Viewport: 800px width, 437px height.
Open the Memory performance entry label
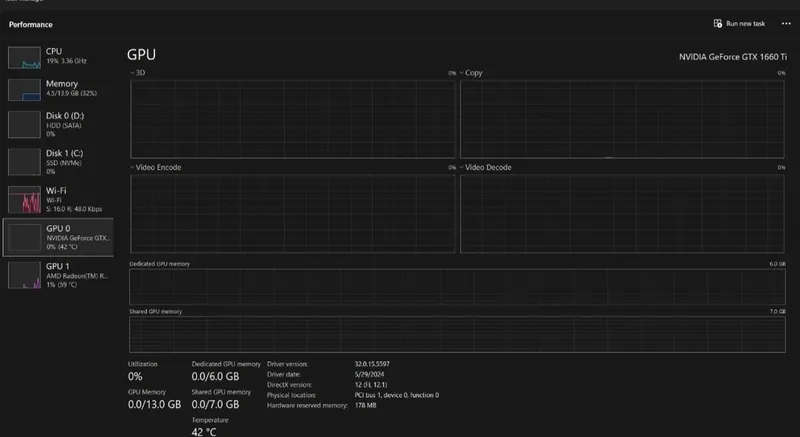click(62, 84)
